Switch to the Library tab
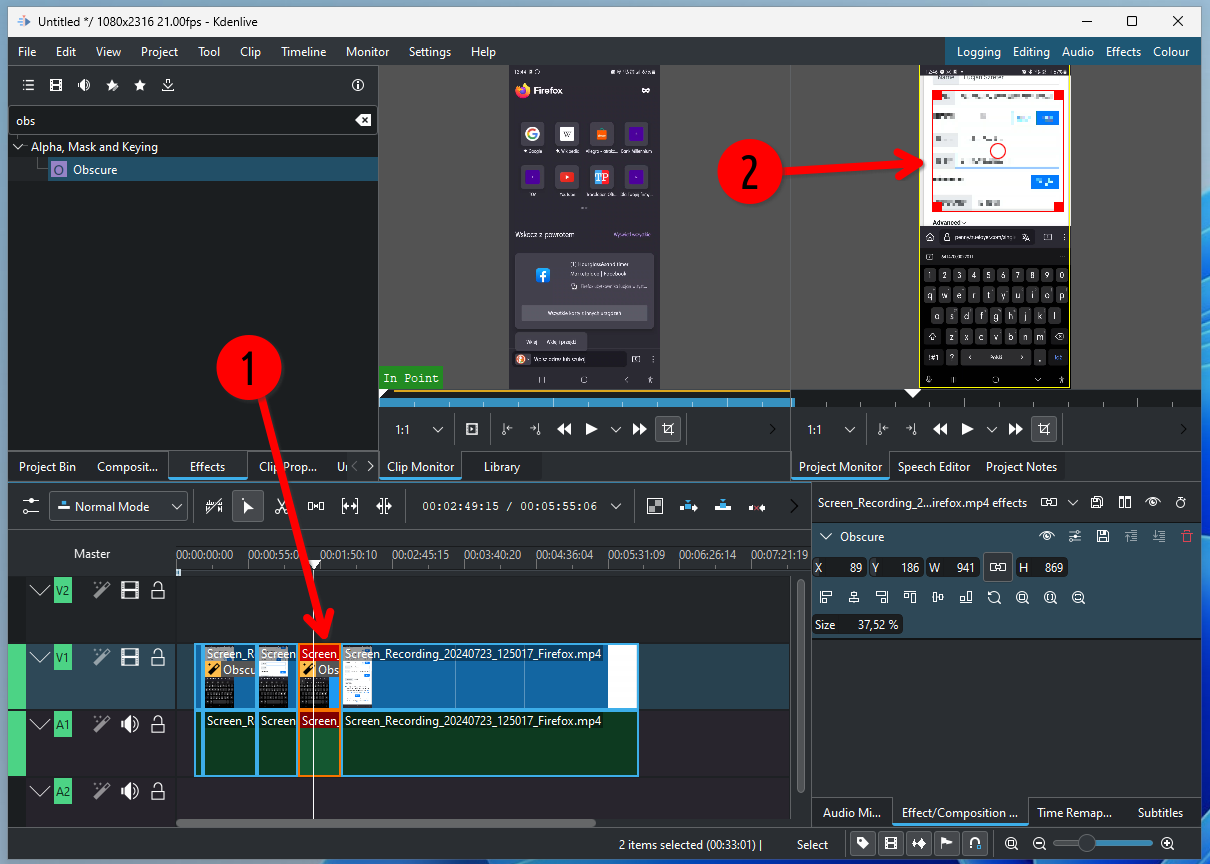Screen dimensions: 1210x864 [501, 466]
